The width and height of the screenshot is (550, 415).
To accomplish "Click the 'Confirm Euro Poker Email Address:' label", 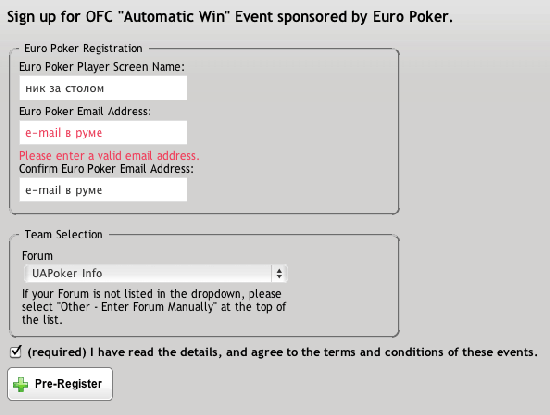I will click(x=106, y=169).
